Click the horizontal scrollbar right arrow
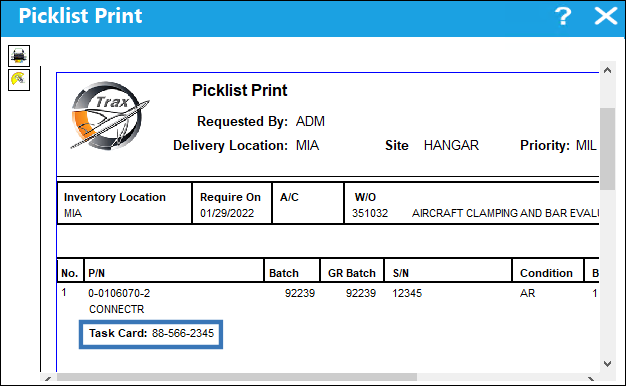 point(591,378)
